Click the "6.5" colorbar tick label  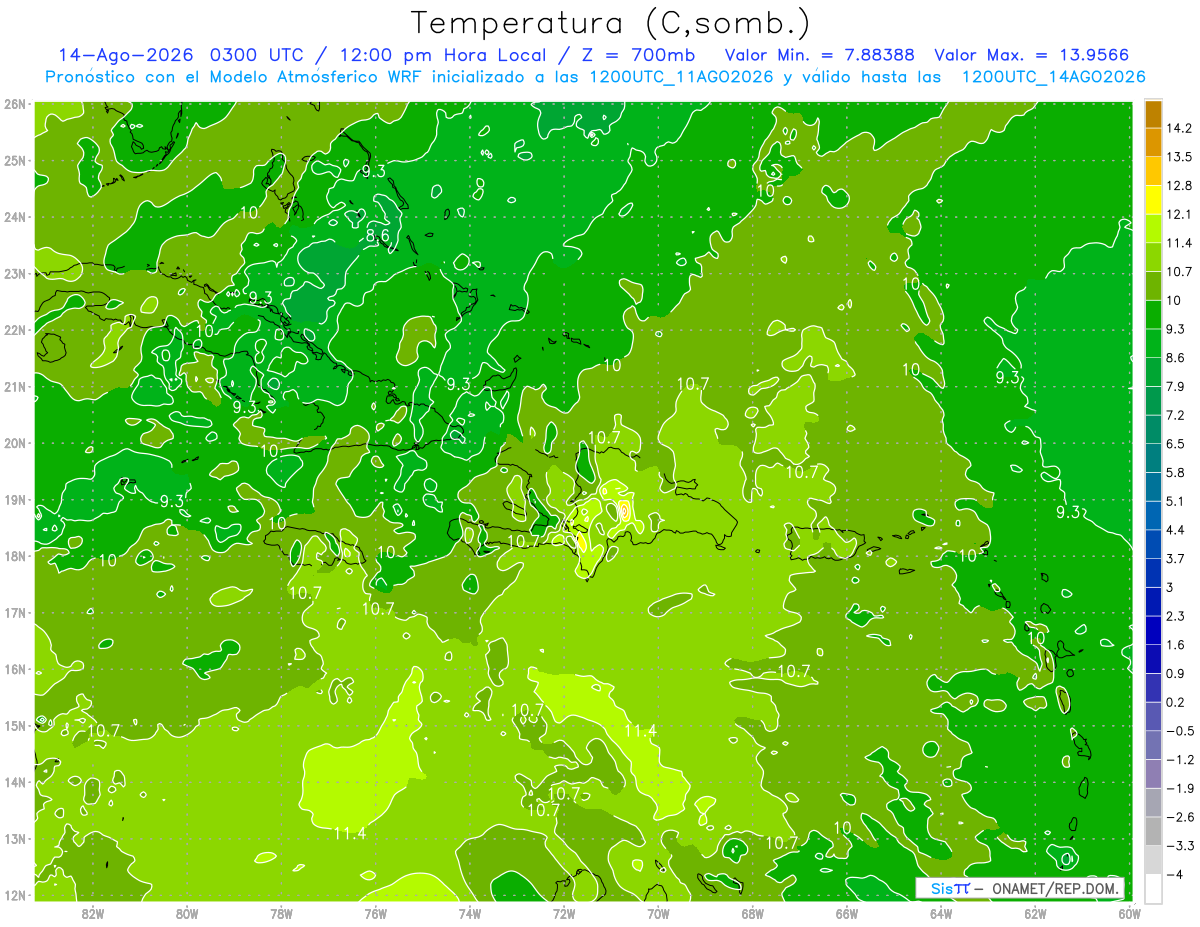click(1176, 444)
